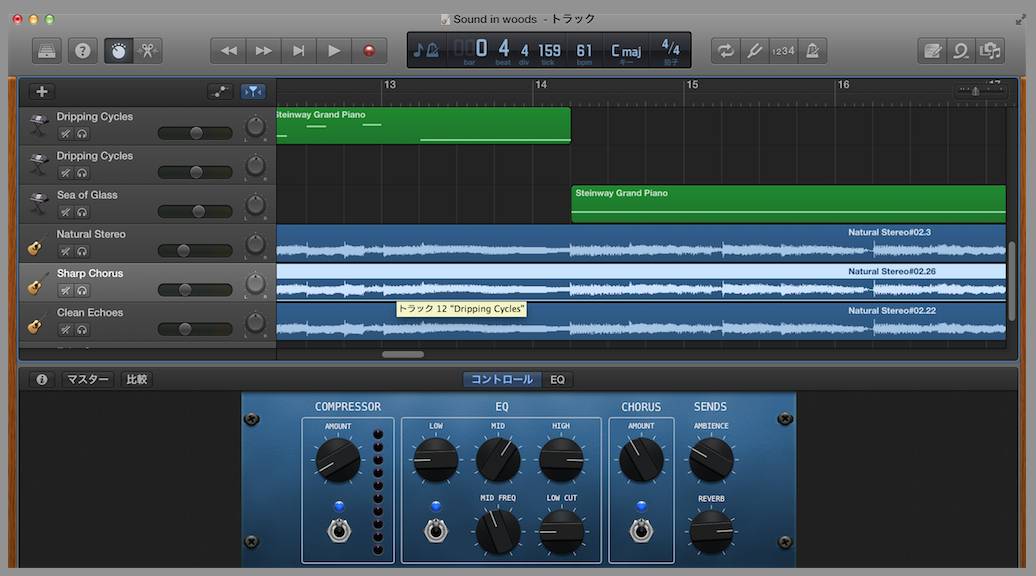Open the C maj key dropdown

626,51
